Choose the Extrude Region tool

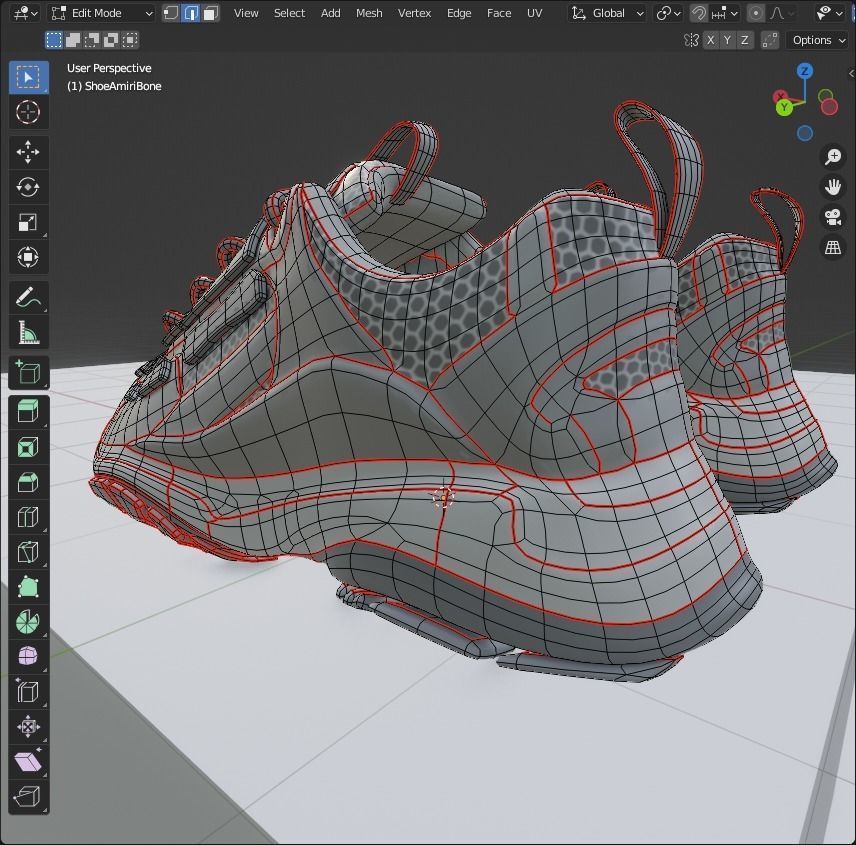point(28,411)
